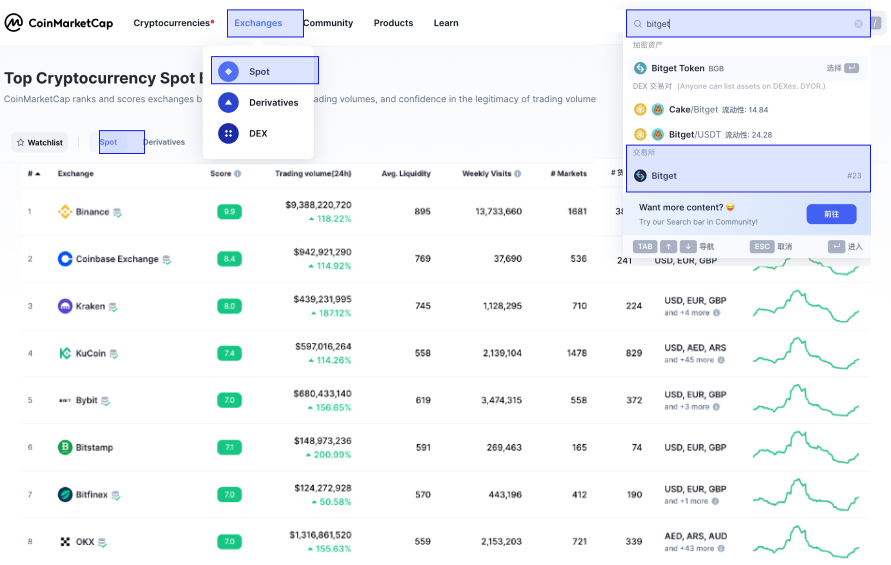Click the Bitget exchange logo in search results
Screen dimensions: 891x565
point(640,176)
